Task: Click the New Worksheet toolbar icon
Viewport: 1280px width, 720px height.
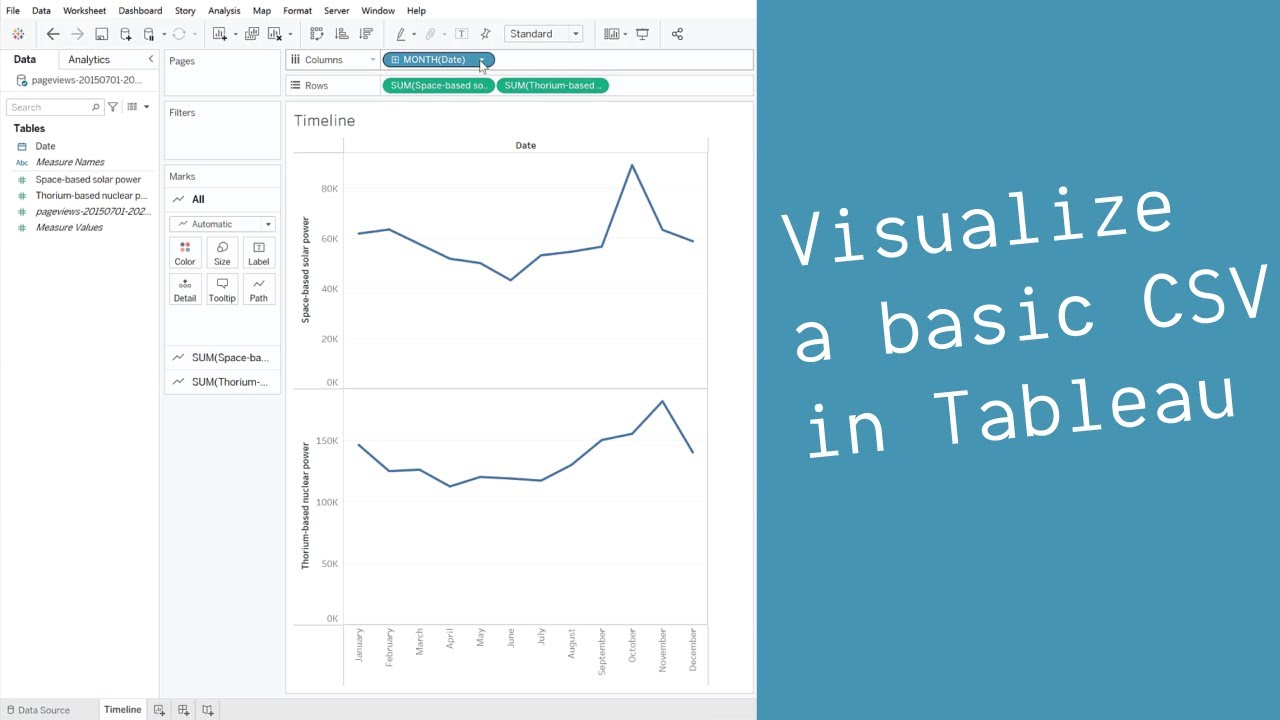Action: click(220, 34)
